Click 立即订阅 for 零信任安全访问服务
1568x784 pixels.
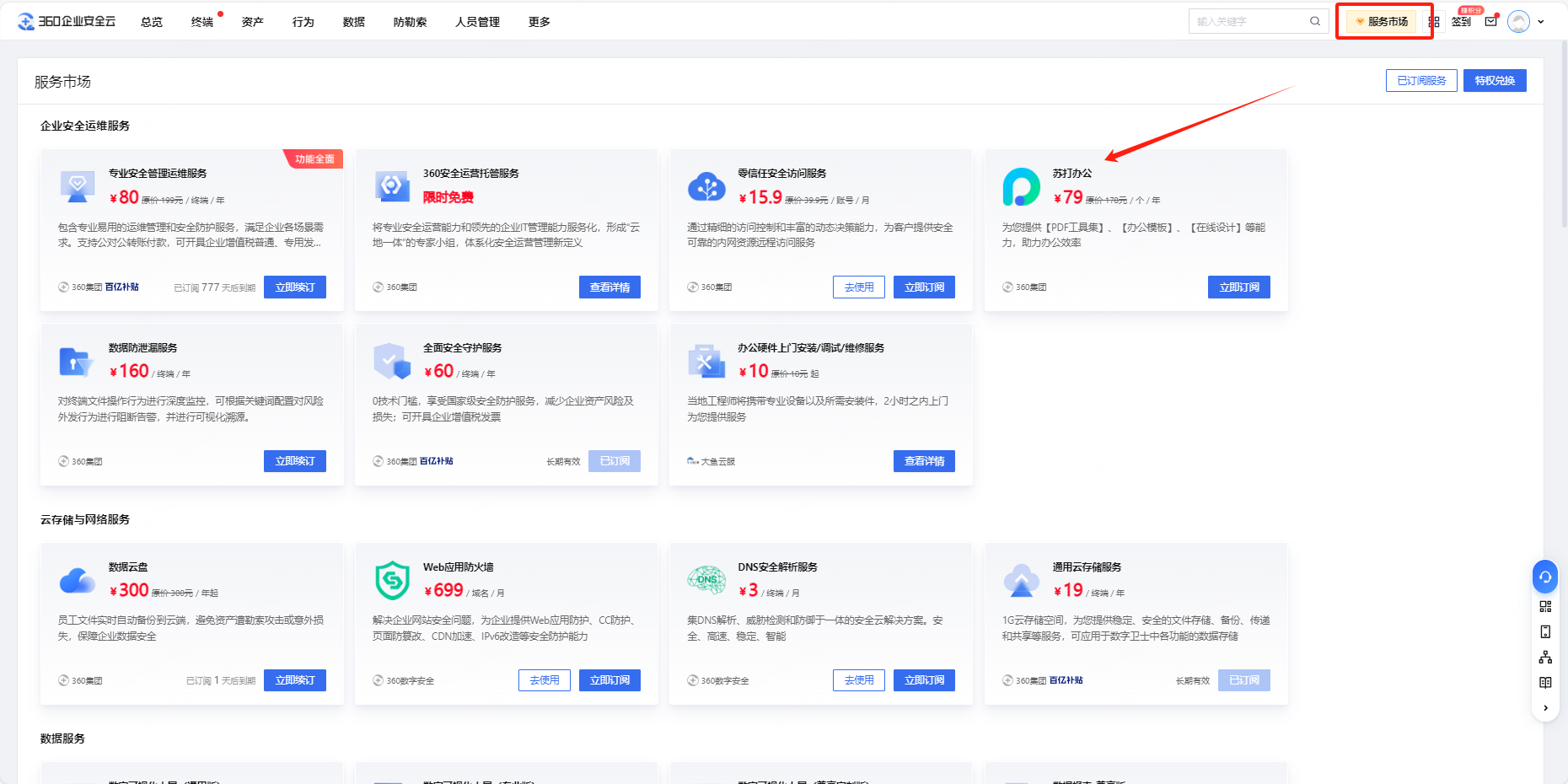tap(924, 287)
